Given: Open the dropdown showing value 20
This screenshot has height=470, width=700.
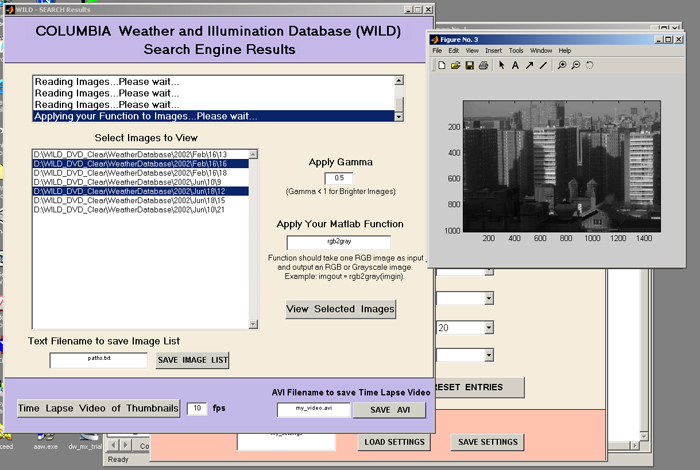Looking at the screenshot, I should [489, 326].
